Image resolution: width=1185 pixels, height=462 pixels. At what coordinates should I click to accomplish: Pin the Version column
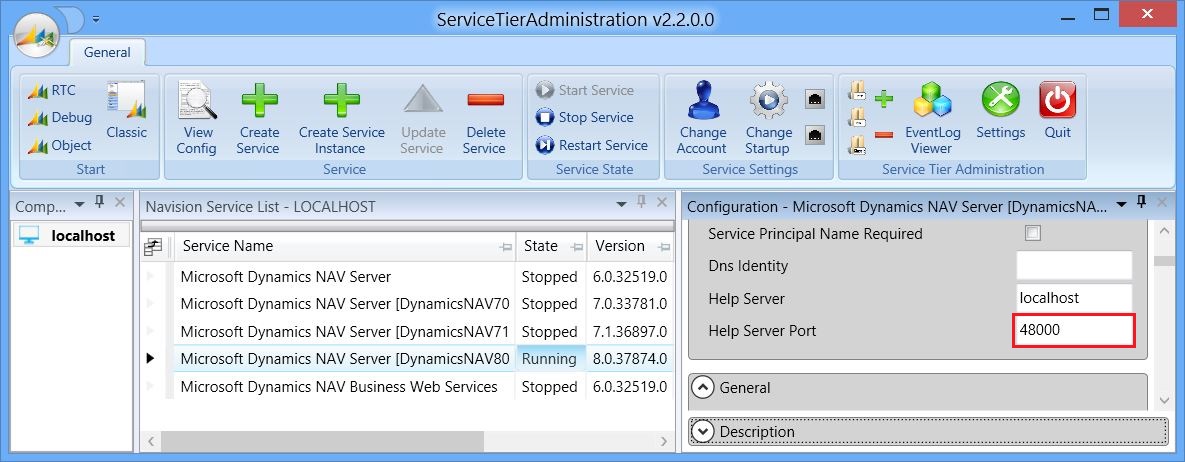(x=664, y=247)
